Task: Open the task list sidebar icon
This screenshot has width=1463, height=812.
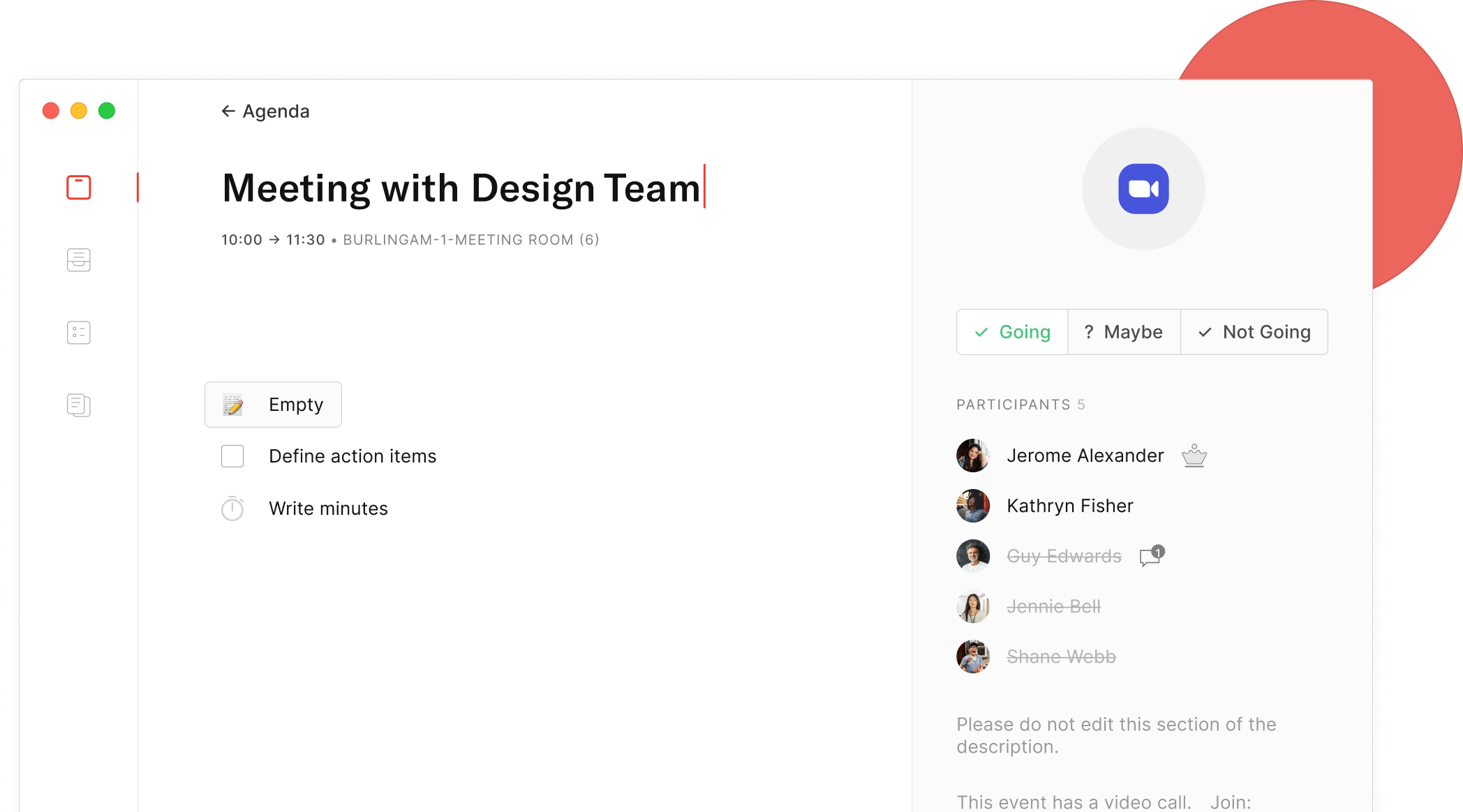Action: click(x=79, y=333)
